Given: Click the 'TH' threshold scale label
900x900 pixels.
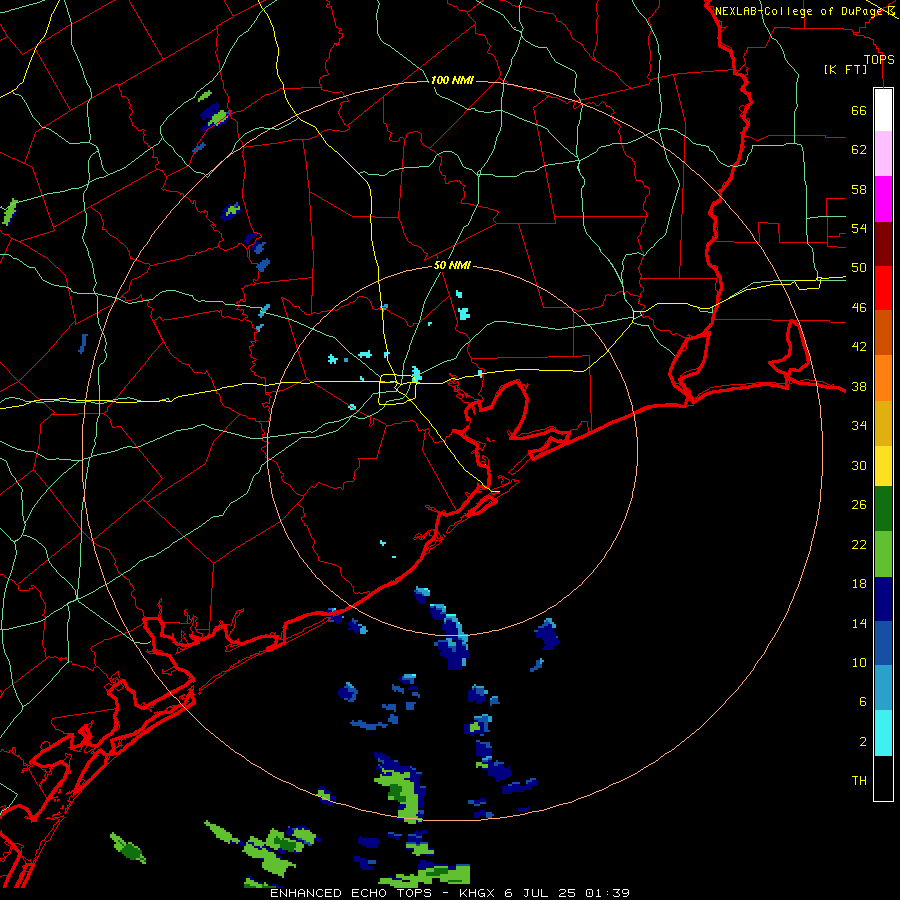Looking at the screenshot, I should (859, 781).
